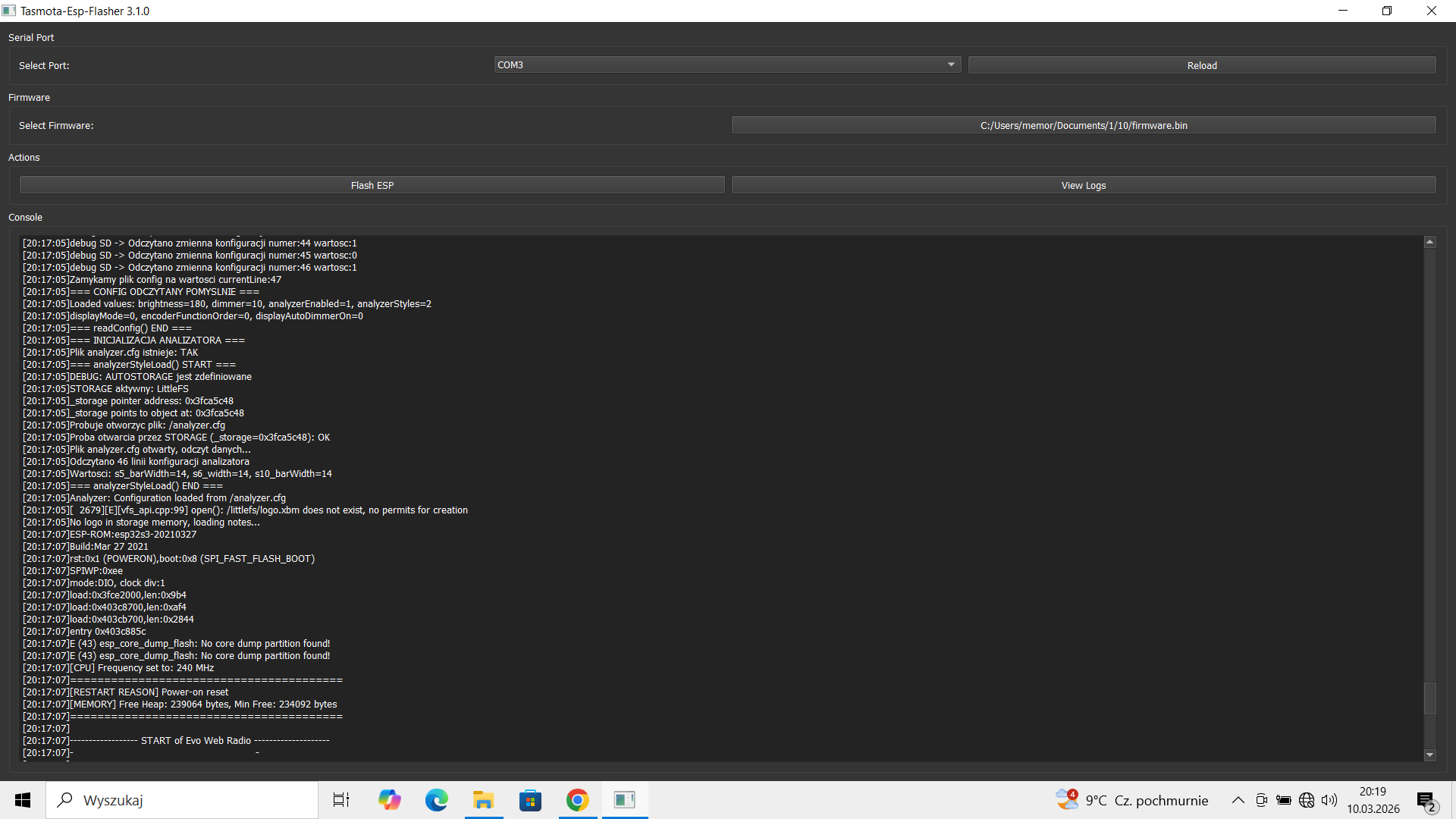The height and width of the screenshot is (819, 1456).
Task: Open Microsoft Store from taskbar
Action: 531,800
